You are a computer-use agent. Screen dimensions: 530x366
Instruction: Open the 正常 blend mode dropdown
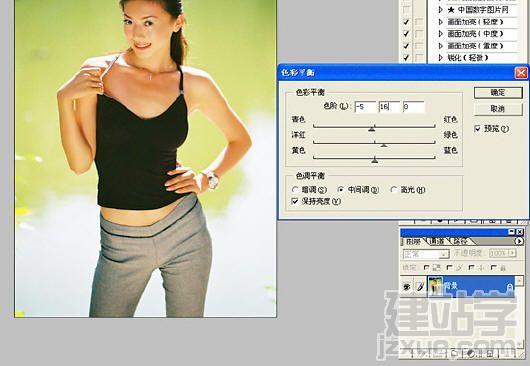pos(426,253)
